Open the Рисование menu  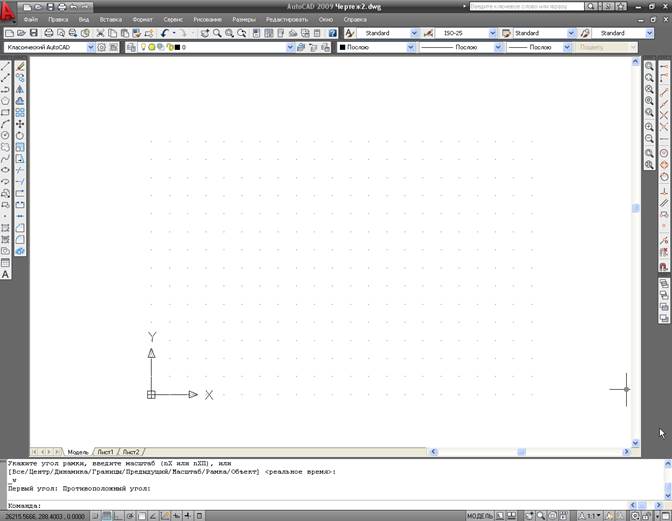[x=207, y=20]
